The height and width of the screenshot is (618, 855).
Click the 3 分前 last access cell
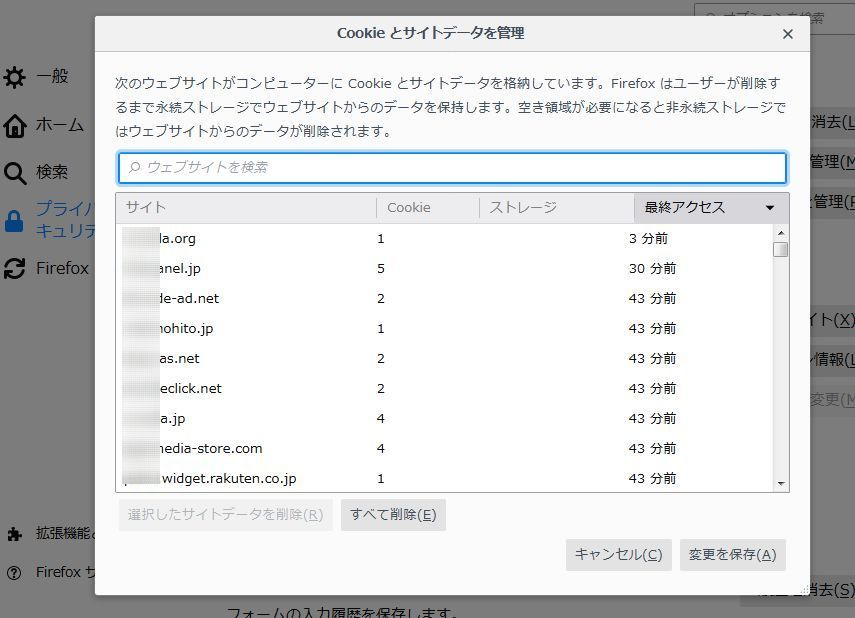648,238
